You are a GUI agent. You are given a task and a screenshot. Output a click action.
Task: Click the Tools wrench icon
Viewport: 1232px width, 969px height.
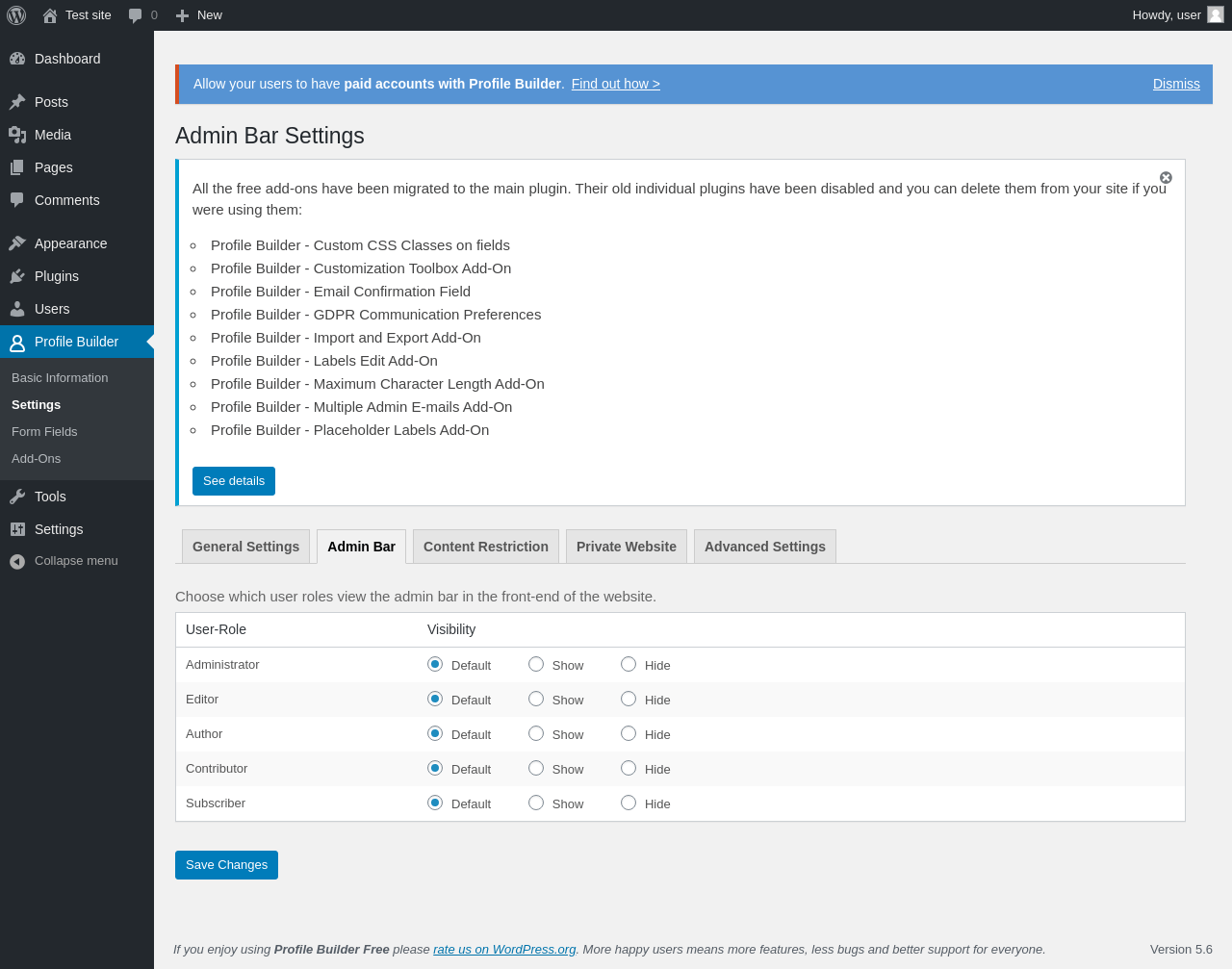17,497
